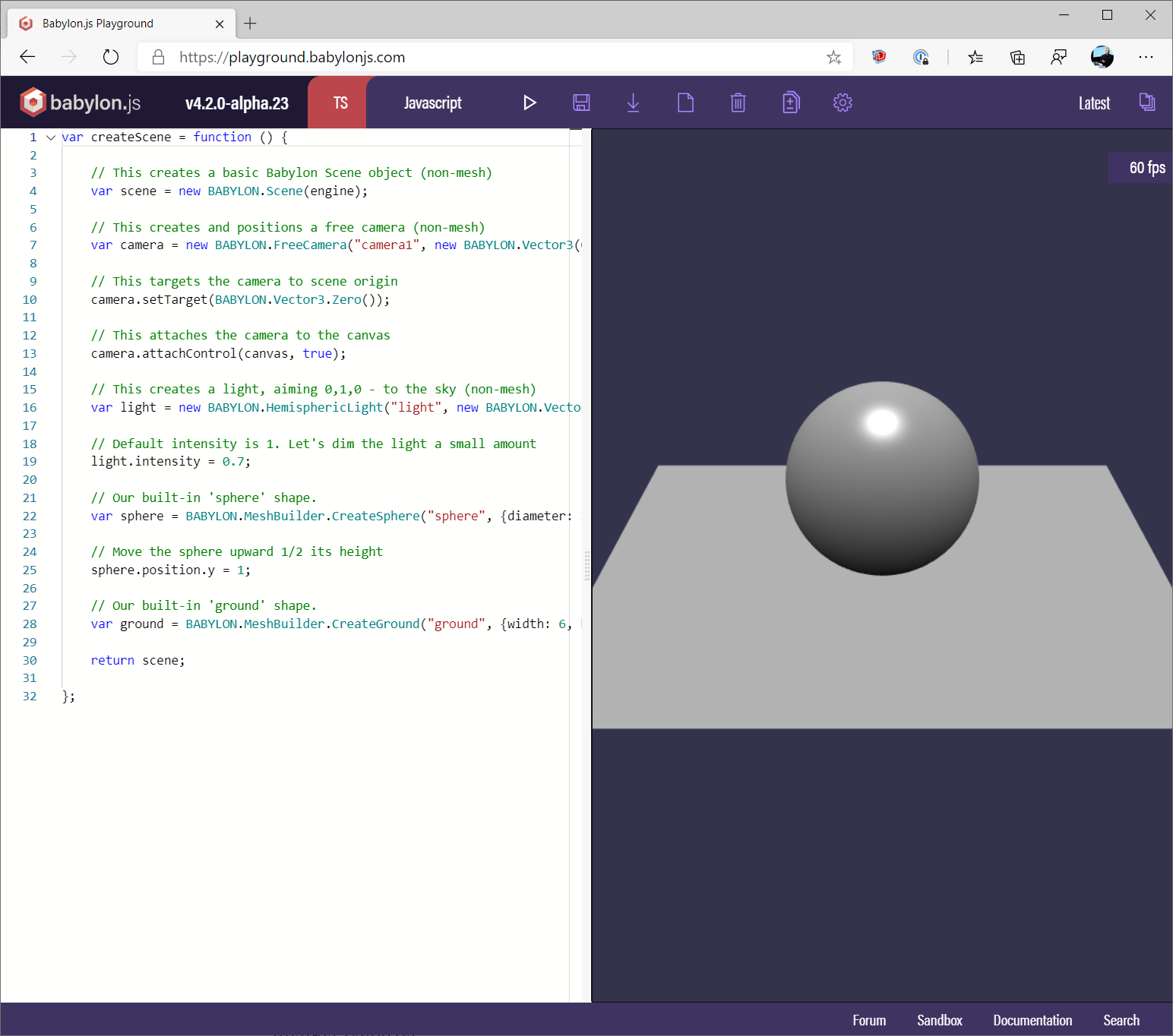Open browser Collections
The height and width of the screenshot is (1036, 1173).
click(x=1017, y=57)
